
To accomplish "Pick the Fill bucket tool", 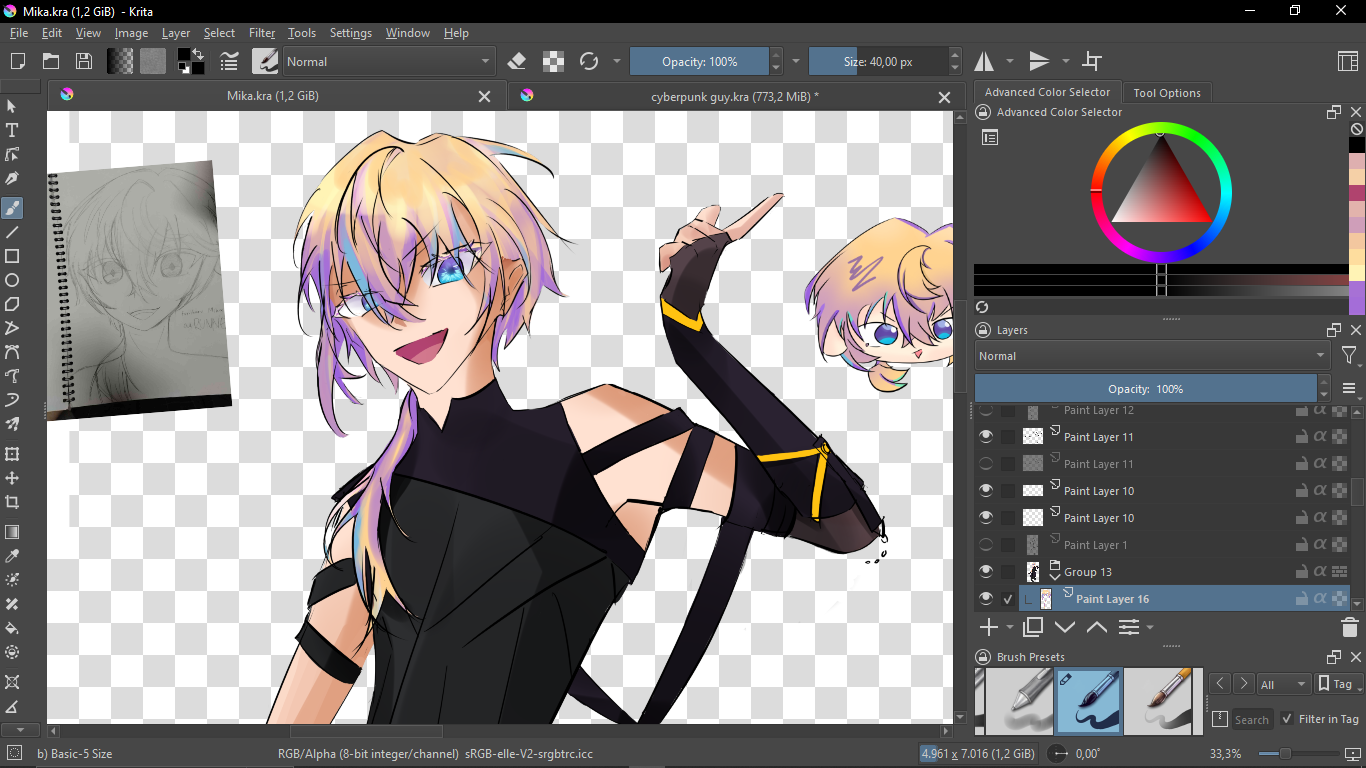I will pos(12,628).
